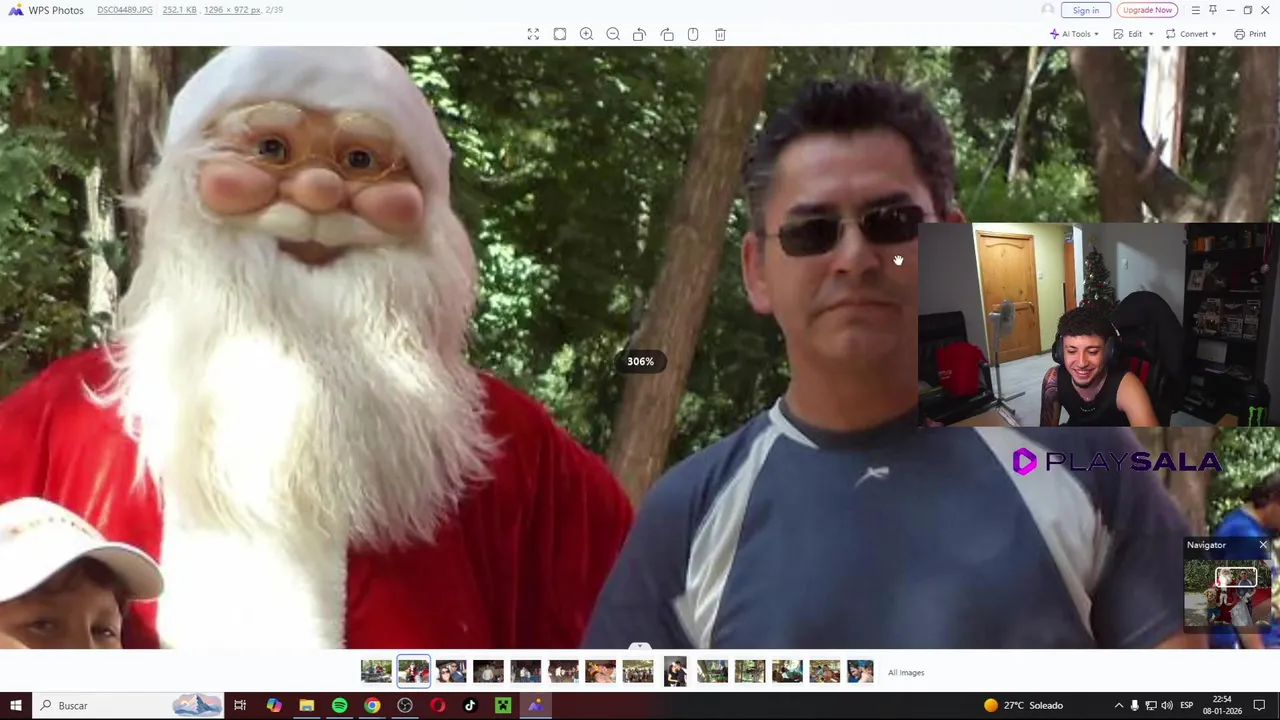Screen dimensions: 1280x720
Task: Select the third filmstrip thumbnail with sunglasses couple
Action: pyautogui.click(x=451, y=671)
